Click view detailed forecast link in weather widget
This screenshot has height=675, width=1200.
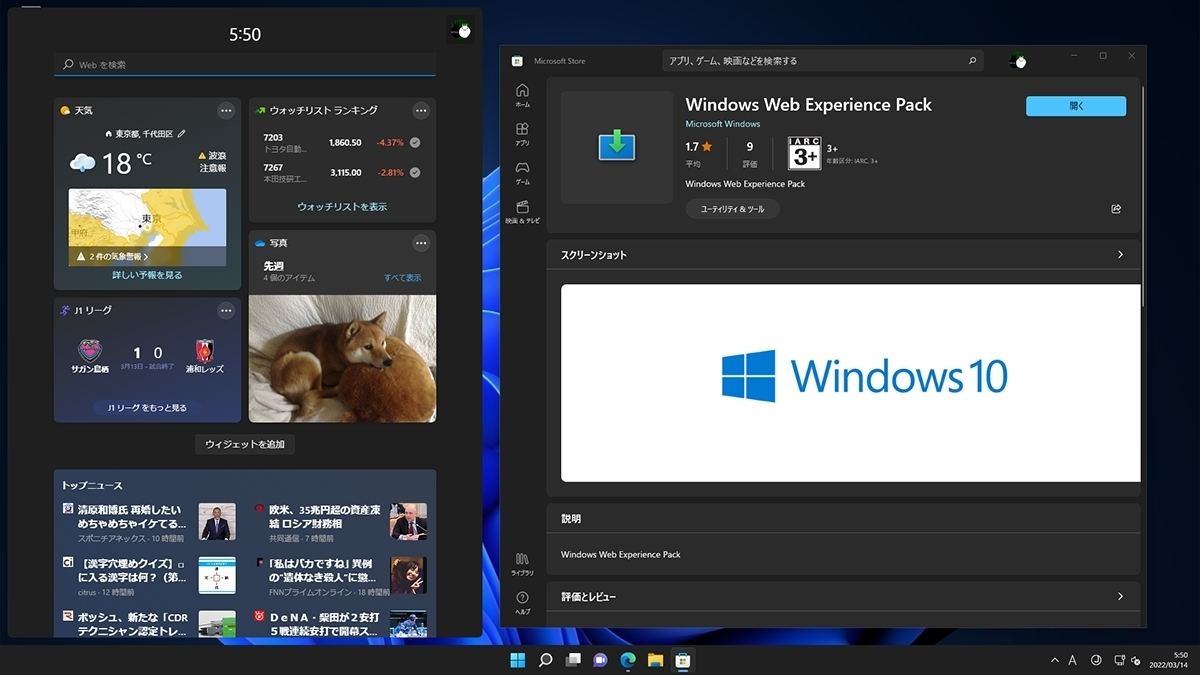147,275
